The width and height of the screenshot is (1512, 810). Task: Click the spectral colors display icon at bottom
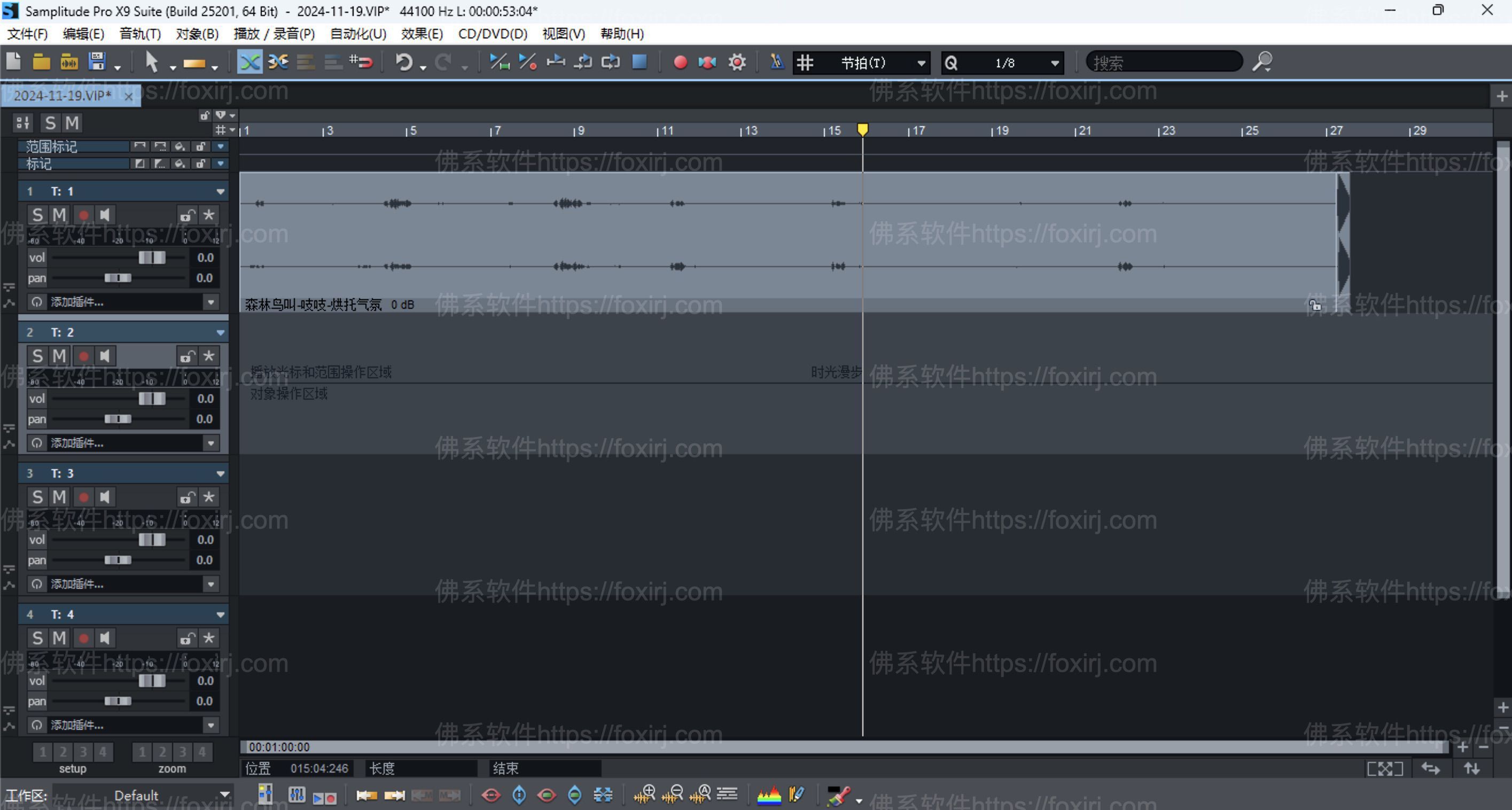(x=770, y=795)
